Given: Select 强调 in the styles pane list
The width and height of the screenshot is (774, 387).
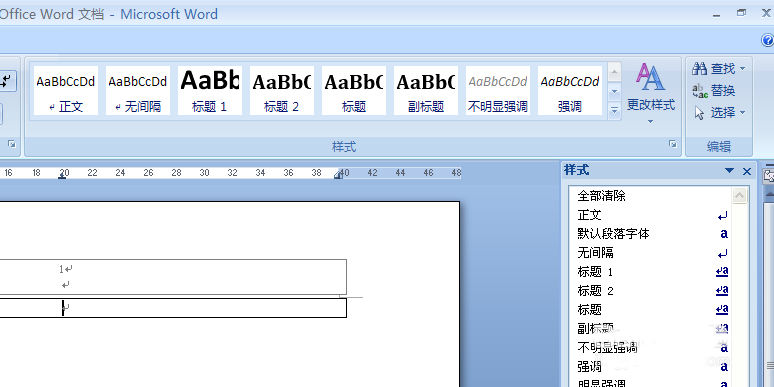Looking at the screenshot, I should [x=650, y=367].
